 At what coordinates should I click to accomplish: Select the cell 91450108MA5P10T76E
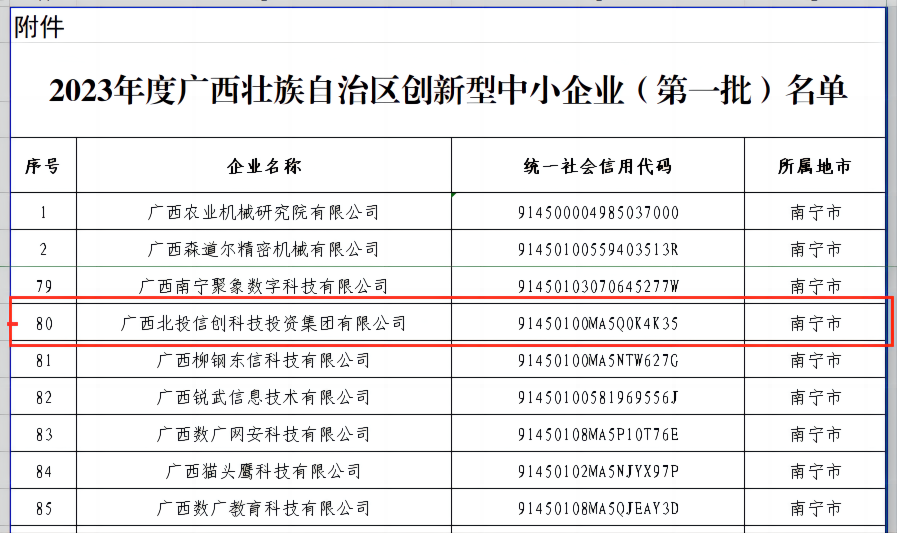click(x=598, y=434)
